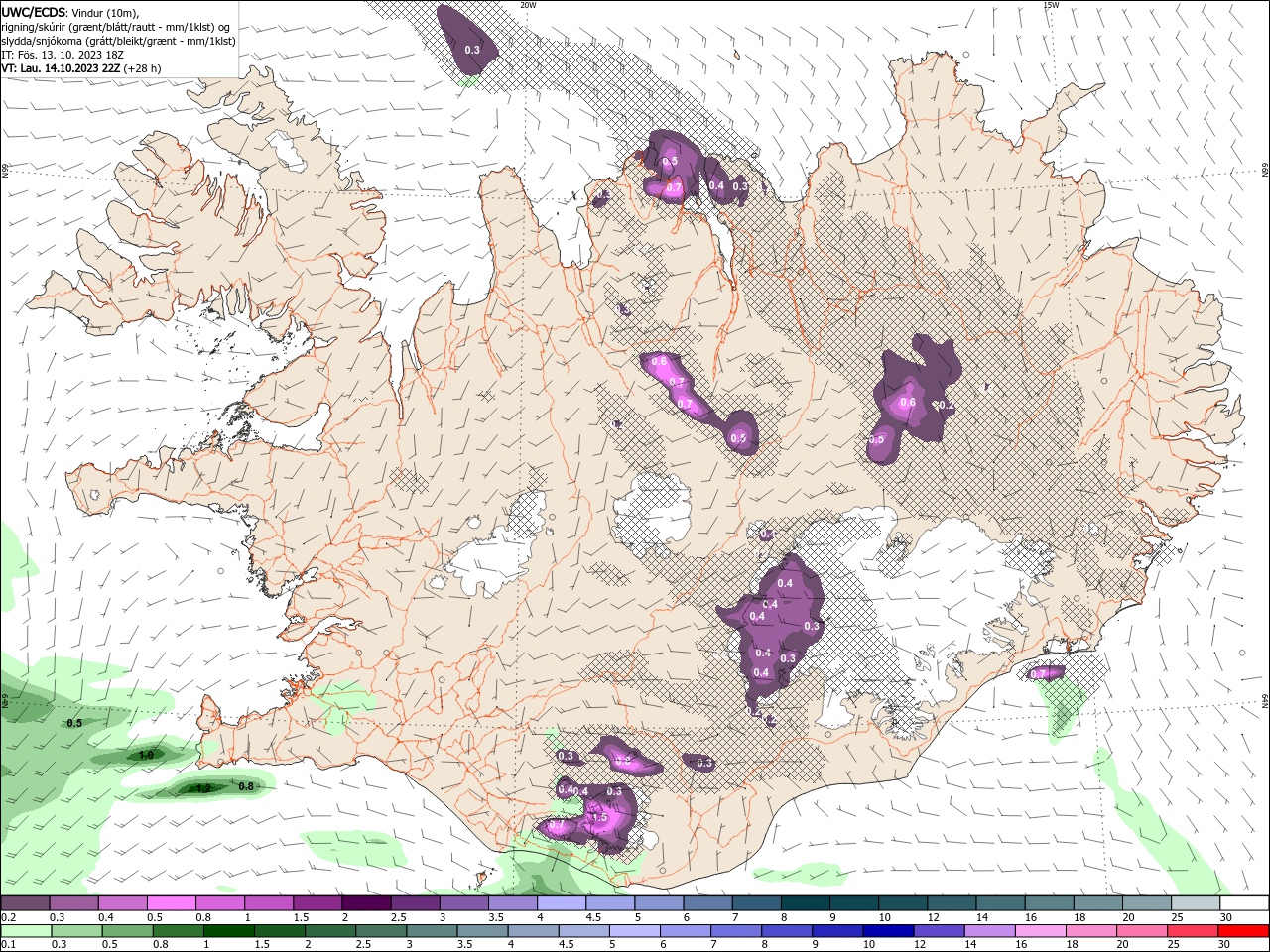
Task: Pick the white swatch ending the upper scale
Action: (1244, 903)
